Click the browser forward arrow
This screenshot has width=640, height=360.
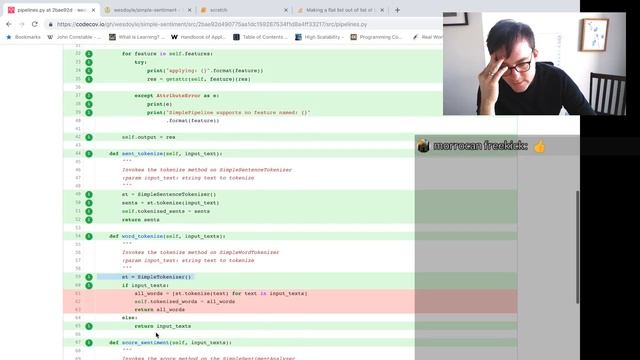pyautogui.click(x=22, y=24)
